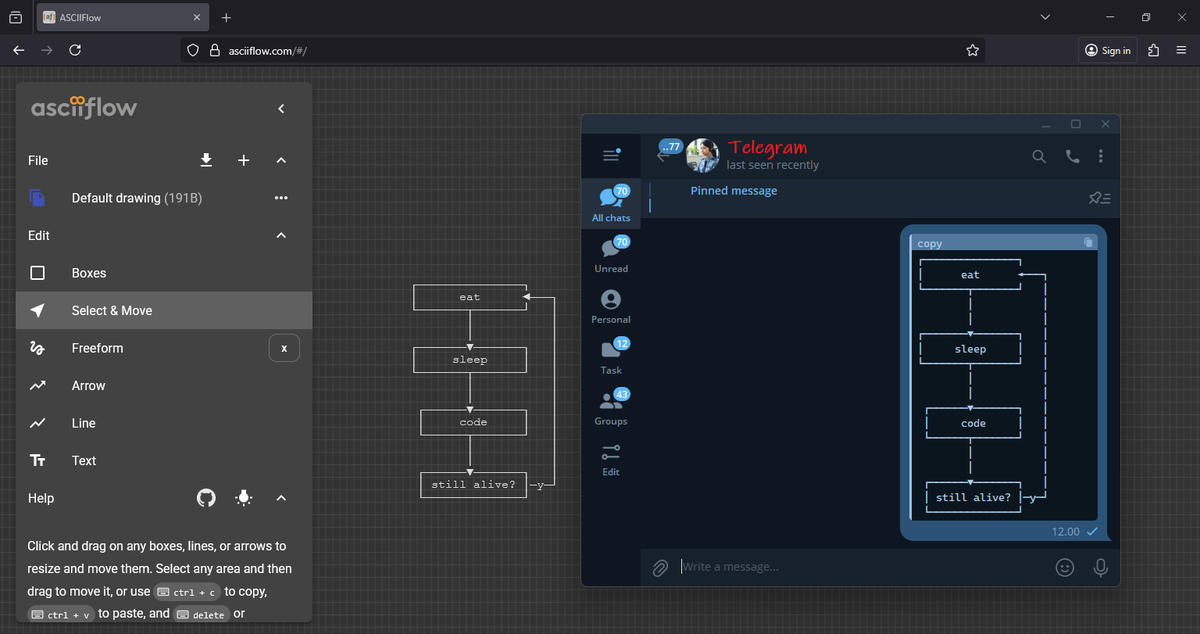Viewport: 1200px width, 634px height.
Task: Click the code box on canvas
Action: pyautogui.click(x=473, y=422)
